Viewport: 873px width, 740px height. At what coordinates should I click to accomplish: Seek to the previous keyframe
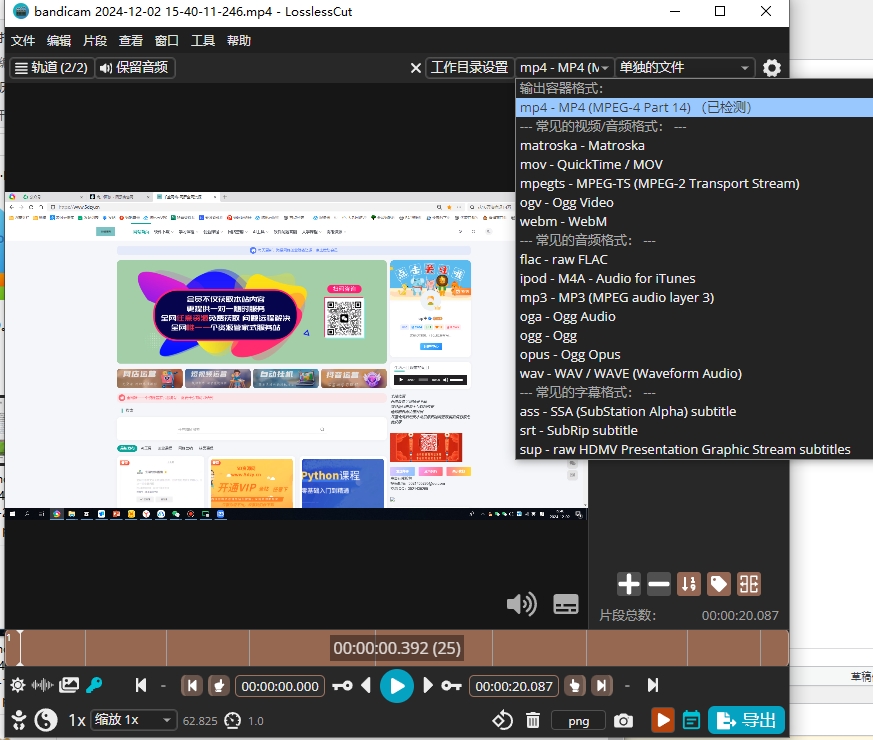coord(342,685)
